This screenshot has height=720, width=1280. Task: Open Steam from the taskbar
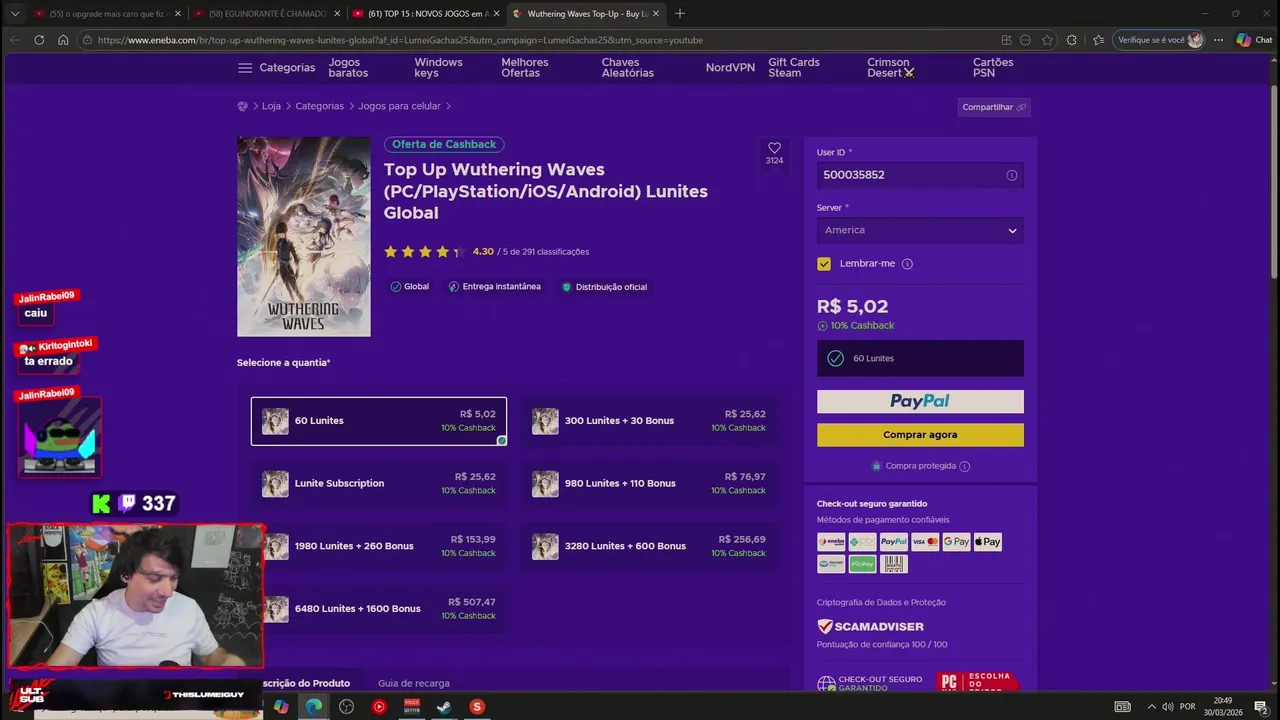tap(444, 706)
